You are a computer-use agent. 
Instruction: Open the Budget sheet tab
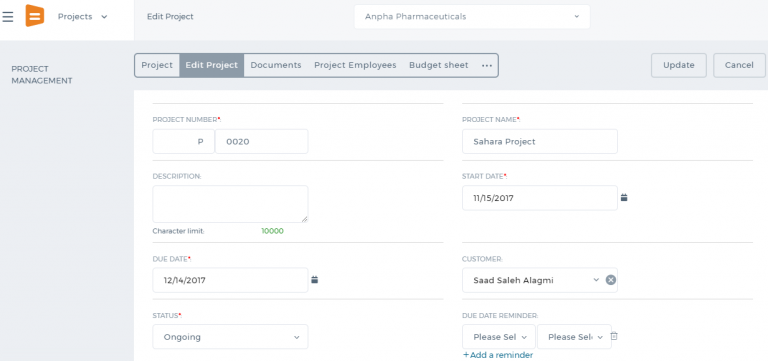(438, 65)
